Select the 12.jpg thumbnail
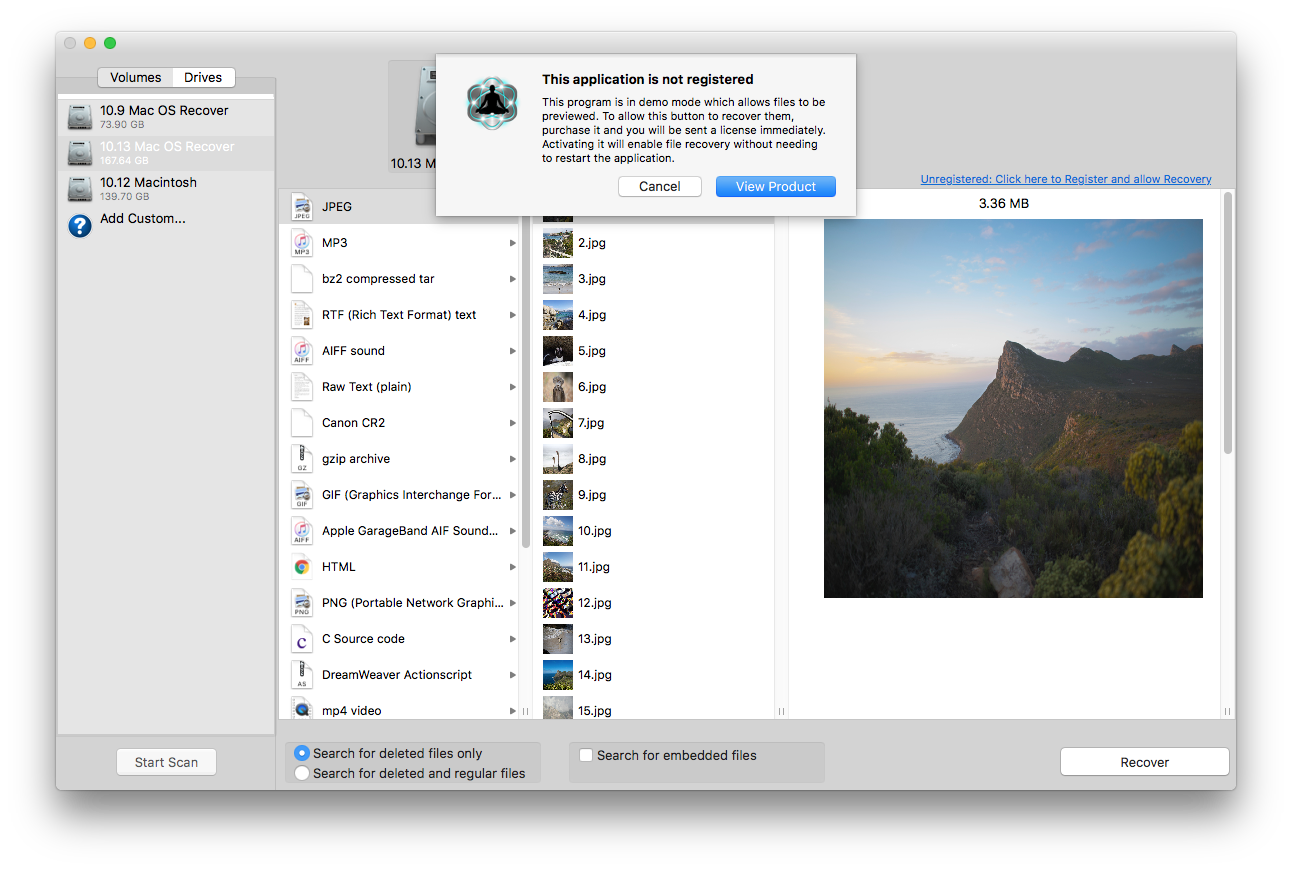 tap(558, 603)
